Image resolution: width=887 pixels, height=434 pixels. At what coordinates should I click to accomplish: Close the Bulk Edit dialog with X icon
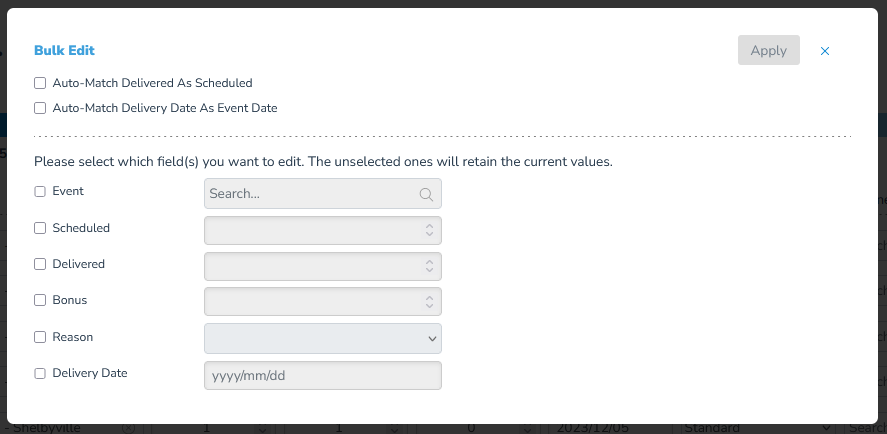(825, 51)
